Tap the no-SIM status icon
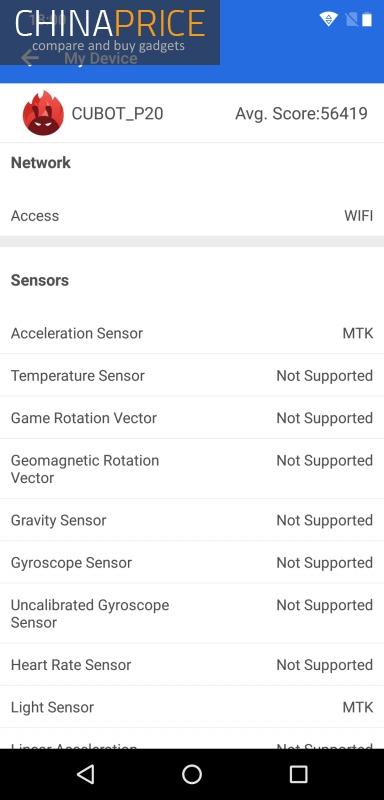Image resolution: width=384 pixels, height=800 pixels. pos(352,19)
